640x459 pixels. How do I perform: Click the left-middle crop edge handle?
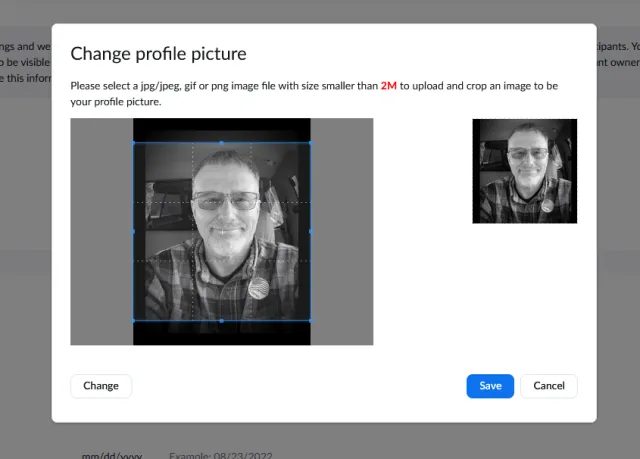134,231
